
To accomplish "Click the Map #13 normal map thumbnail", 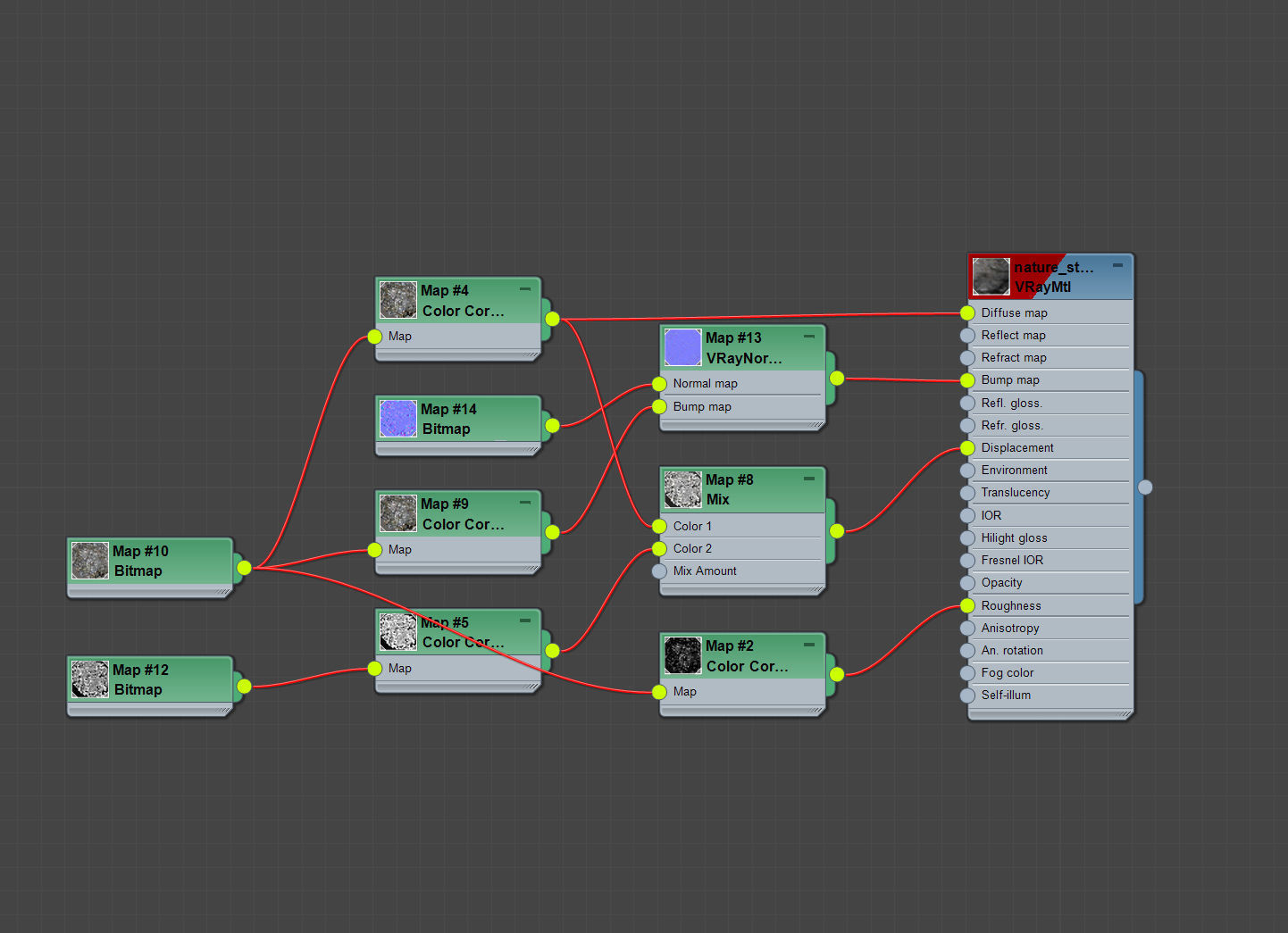I will [682, 347].
